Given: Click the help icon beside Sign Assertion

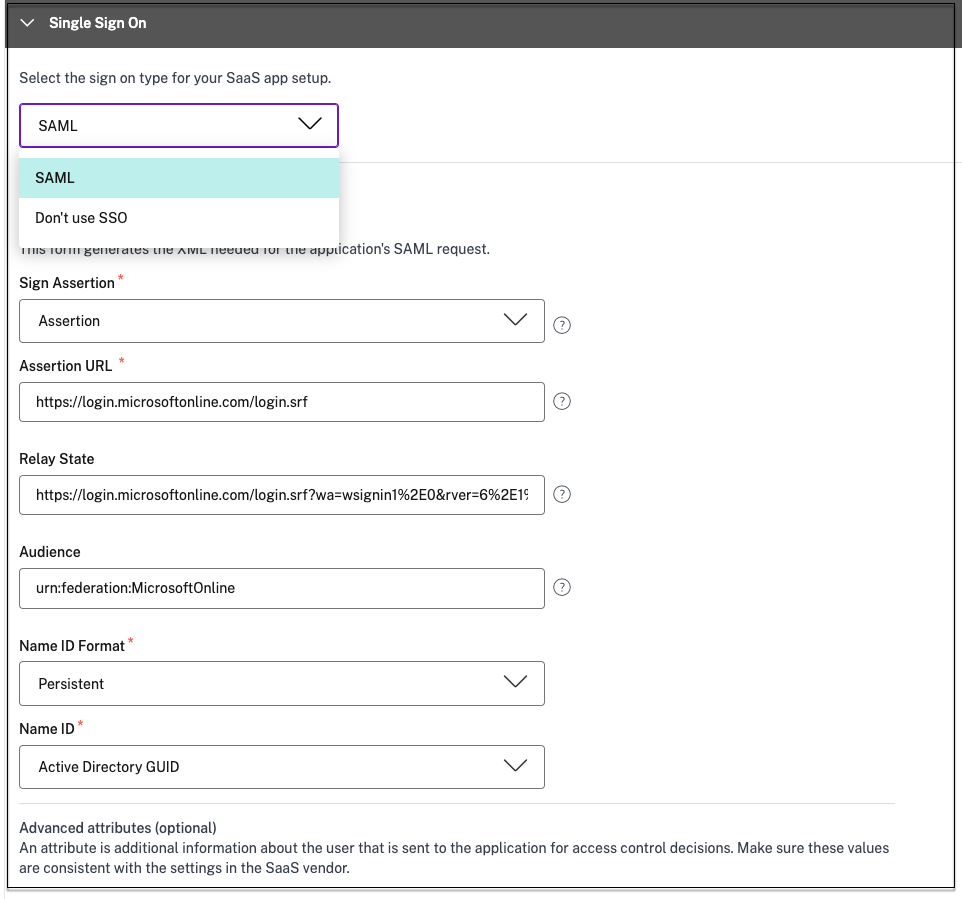Looking at the screenshot, I should [x=562, y=325].
